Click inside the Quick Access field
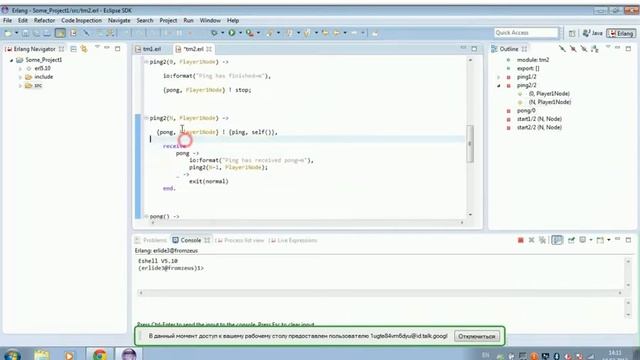Image resolution: width=640 pixels, height=360 pixels. click(x=526, y=33)
